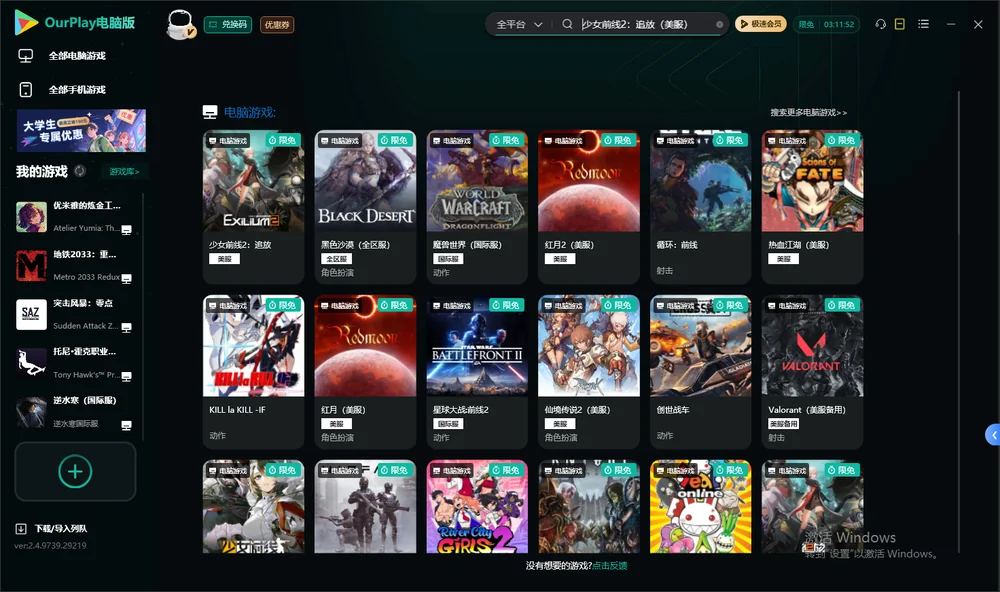This screenshot has height=592, width=1000.
Task: Click the 极速会员 membership button
Action: [x=760, y=24]
